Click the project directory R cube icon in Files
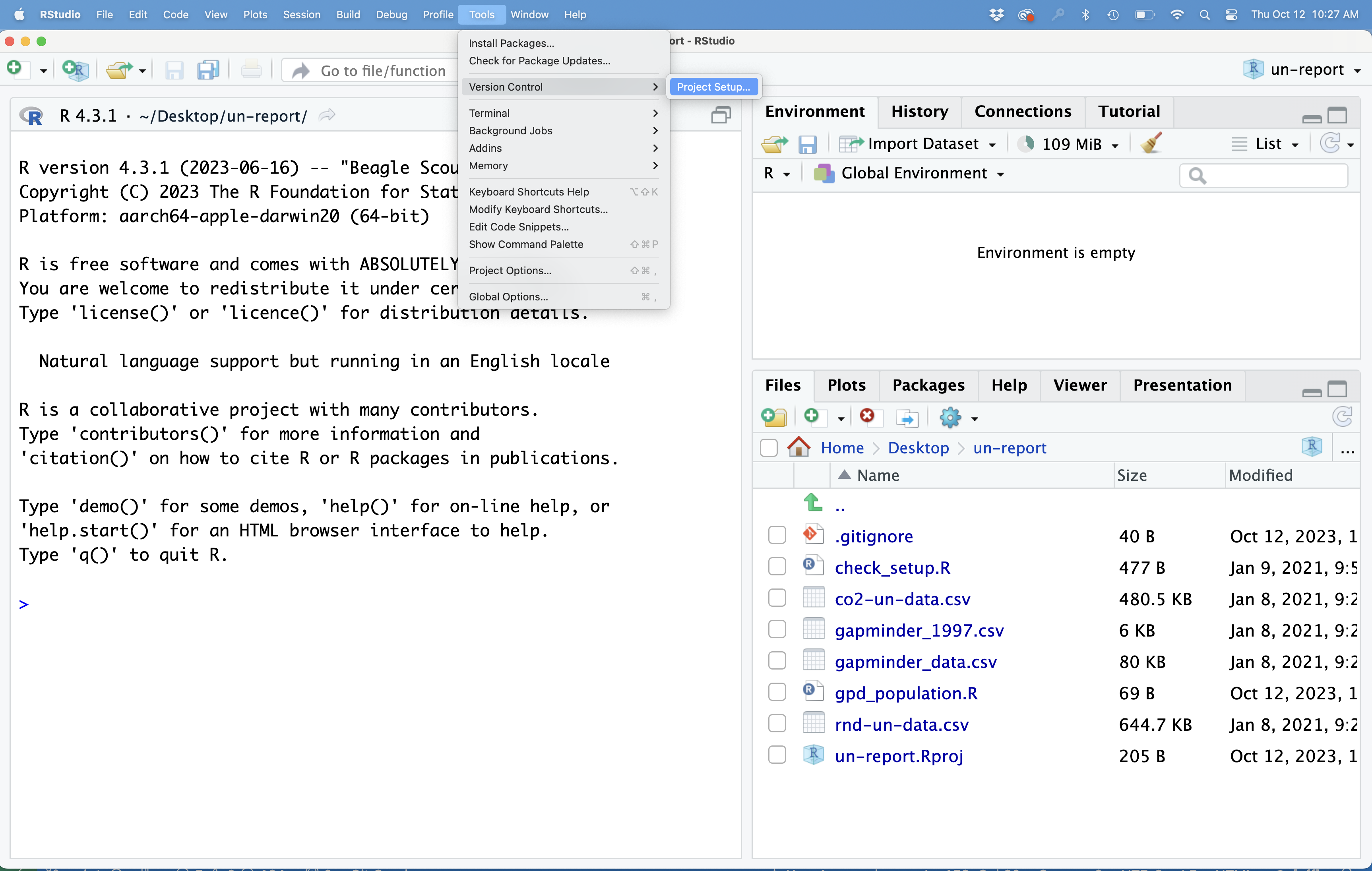Image resolution: width=1372 pixels, height=871 pixels. [1312, 446]
